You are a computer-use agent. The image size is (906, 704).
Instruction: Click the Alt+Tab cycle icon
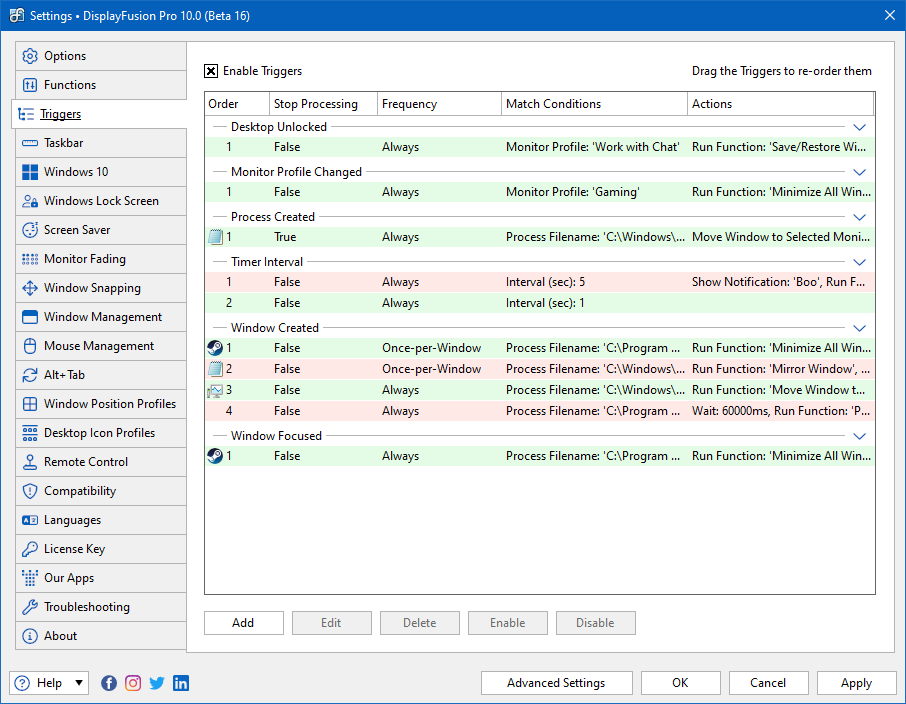[29, 375]
